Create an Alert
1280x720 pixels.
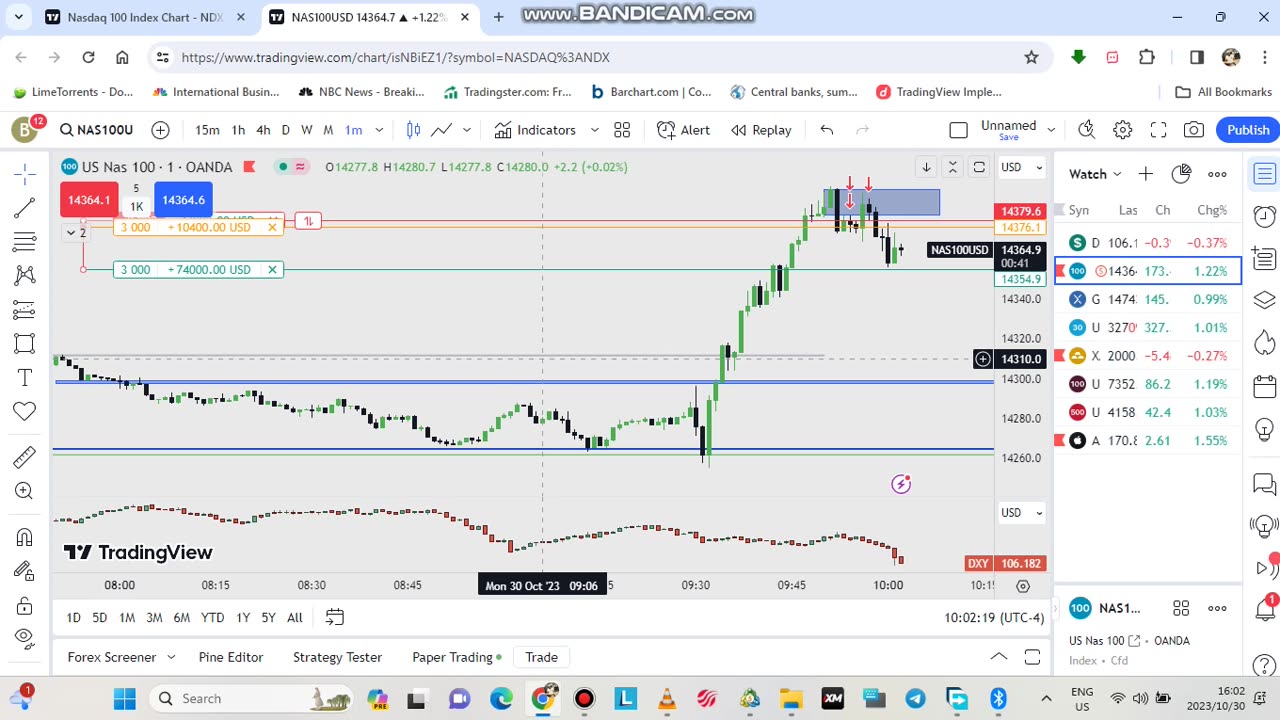click(684, 130)
